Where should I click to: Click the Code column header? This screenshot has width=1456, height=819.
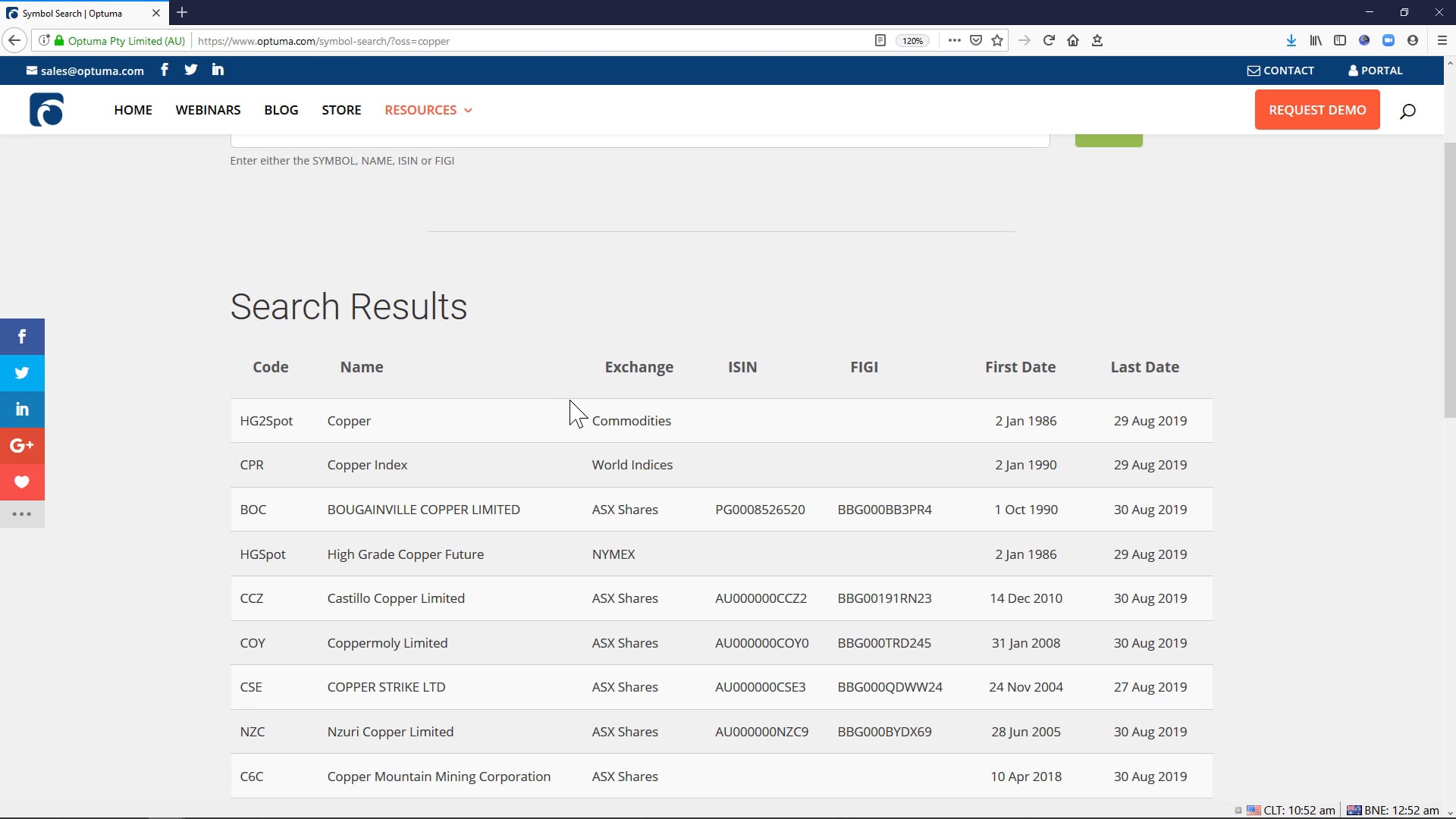pos(271,367)
